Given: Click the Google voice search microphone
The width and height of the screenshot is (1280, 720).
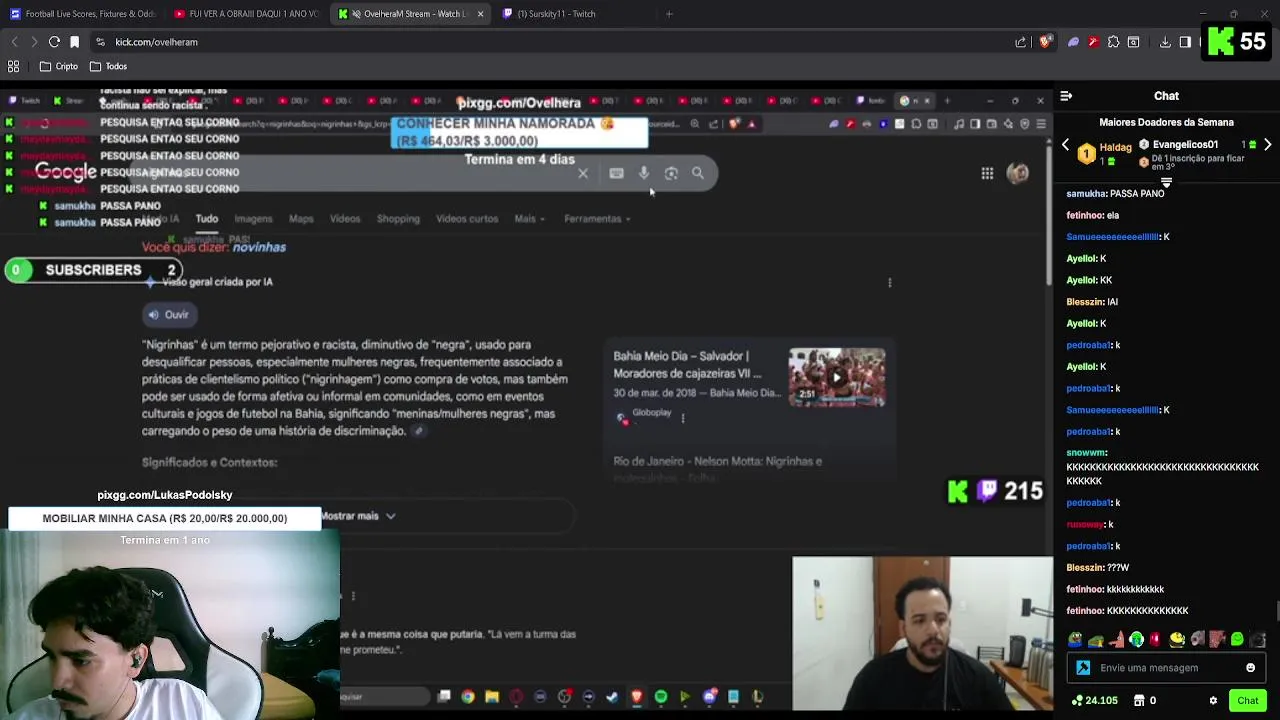Looking at the screenshot, I should tap(644, 173).
